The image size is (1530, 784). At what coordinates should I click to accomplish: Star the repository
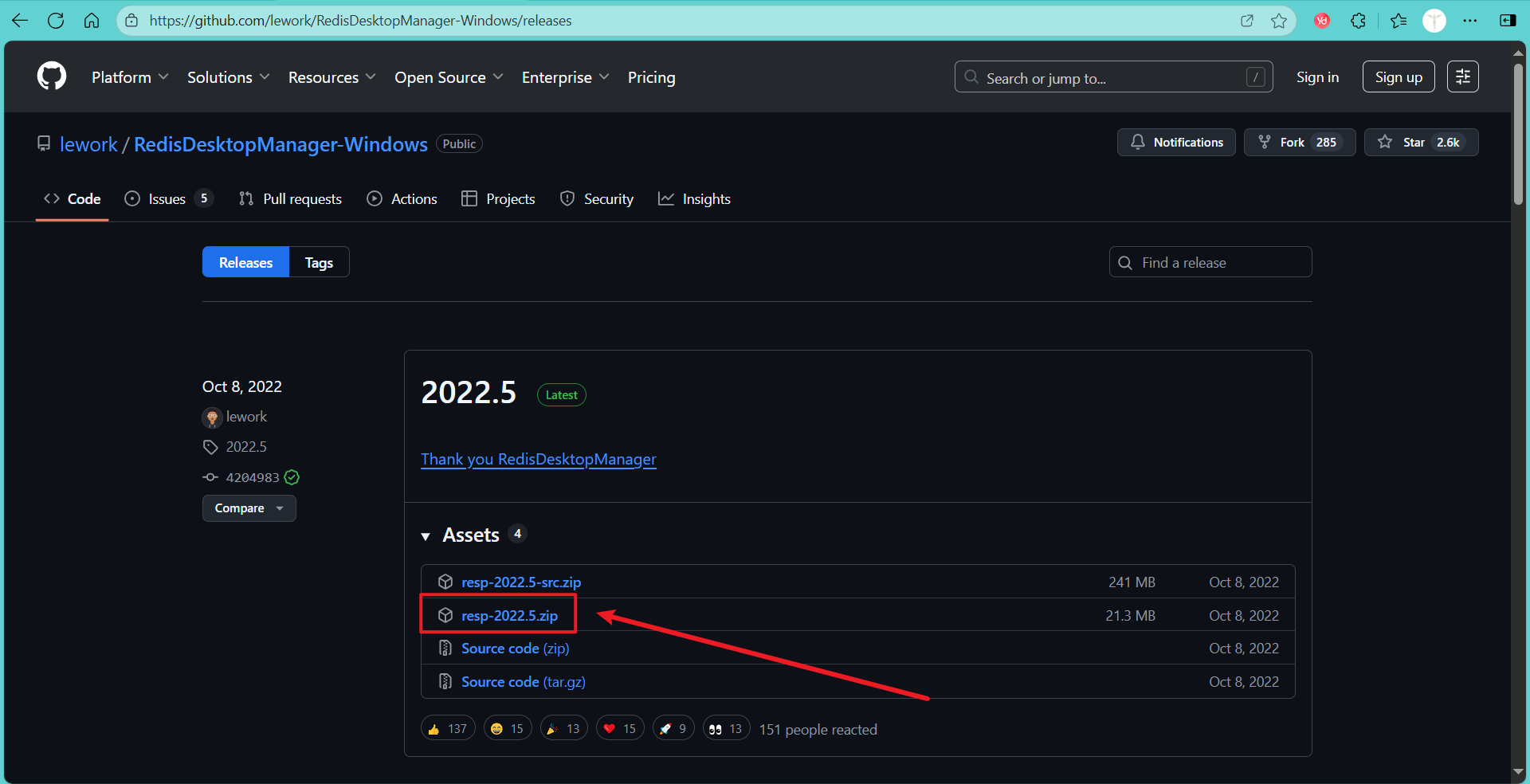1422,142
